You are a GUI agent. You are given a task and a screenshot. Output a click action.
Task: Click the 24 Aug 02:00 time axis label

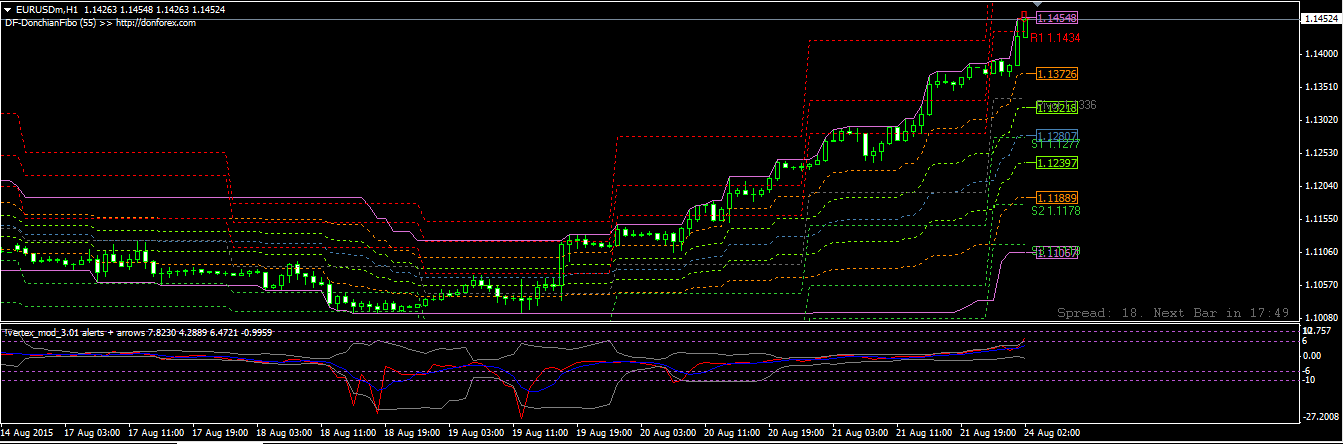1050,434
